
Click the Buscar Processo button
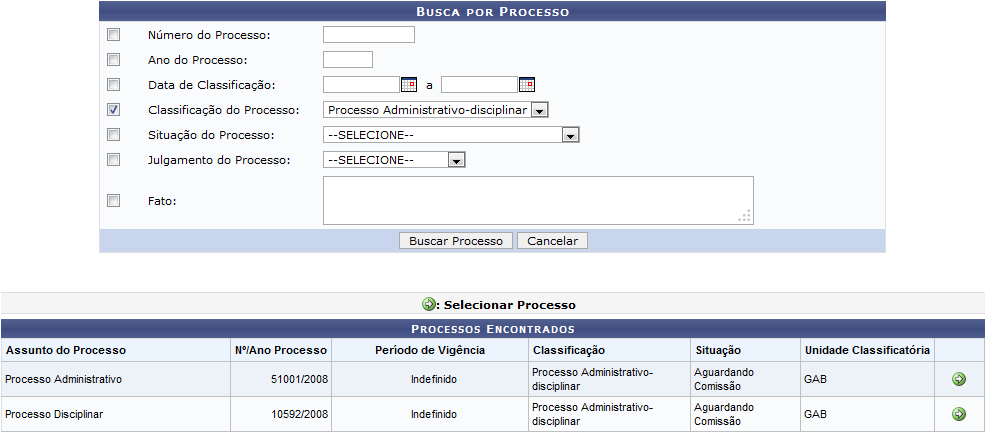tap(455, 241)
